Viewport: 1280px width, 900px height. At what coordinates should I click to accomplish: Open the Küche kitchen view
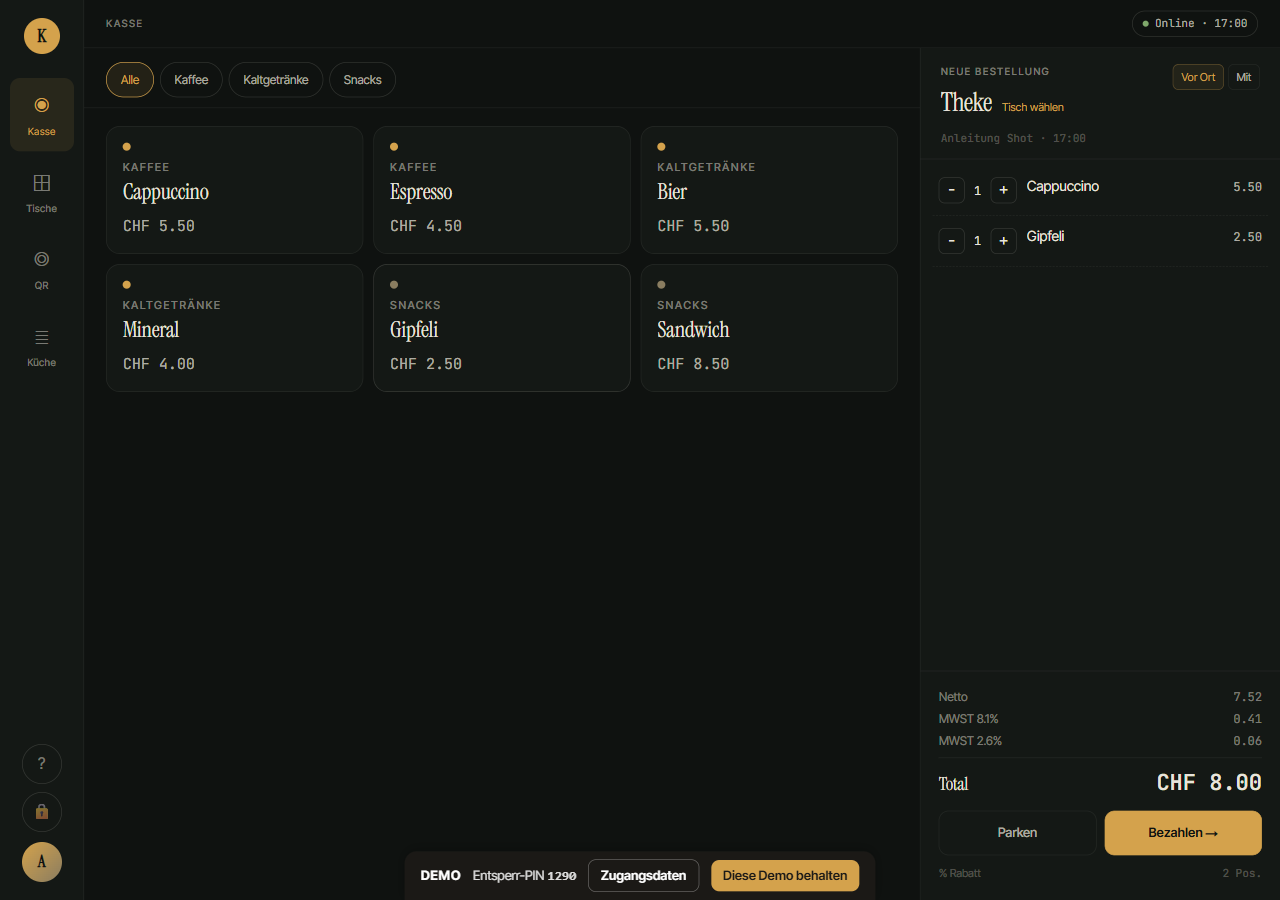(x=42, y=346)
